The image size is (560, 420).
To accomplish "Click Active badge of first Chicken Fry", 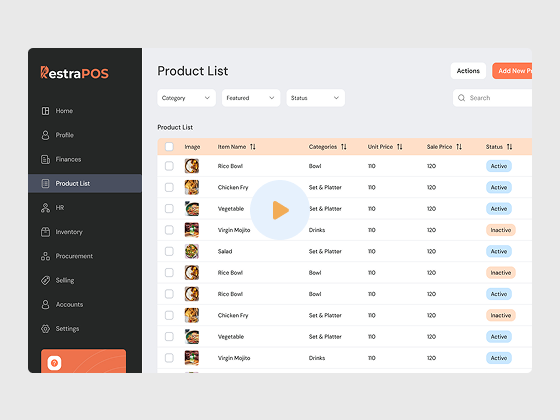I will [x=499, y=188].
